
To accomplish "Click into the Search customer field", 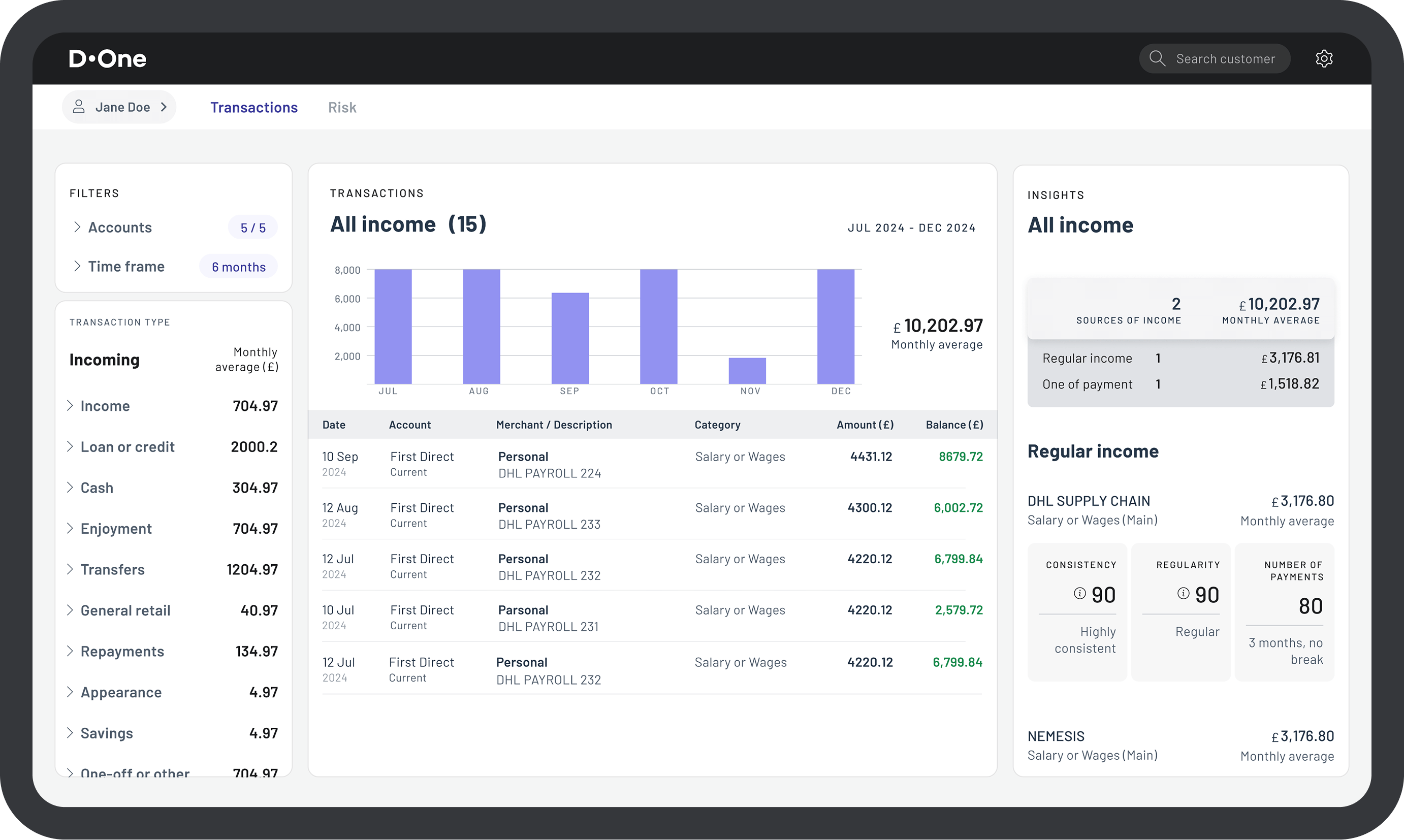I will point(1225,59).
